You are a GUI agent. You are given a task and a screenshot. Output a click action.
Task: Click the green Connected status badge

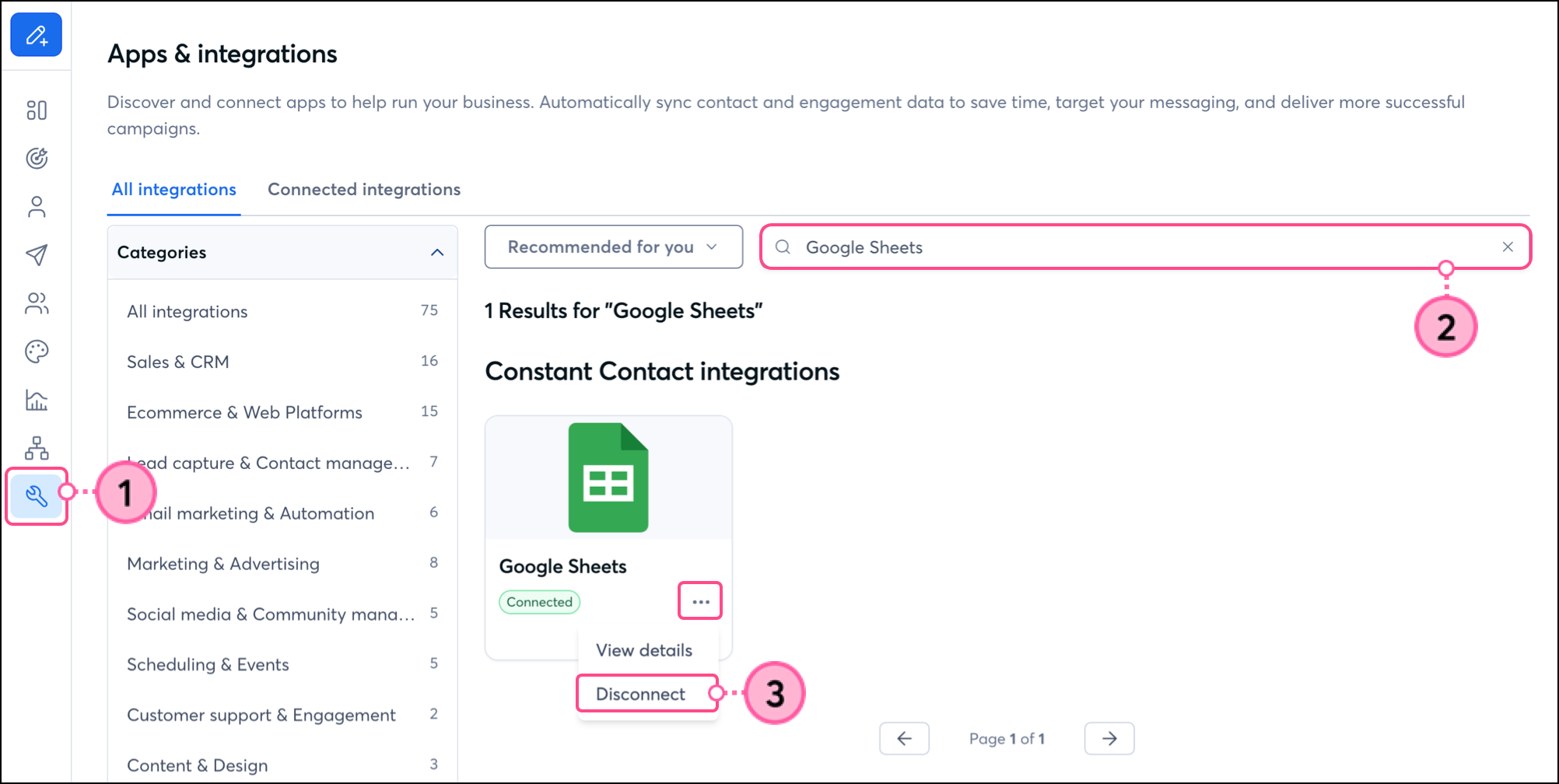539,602
